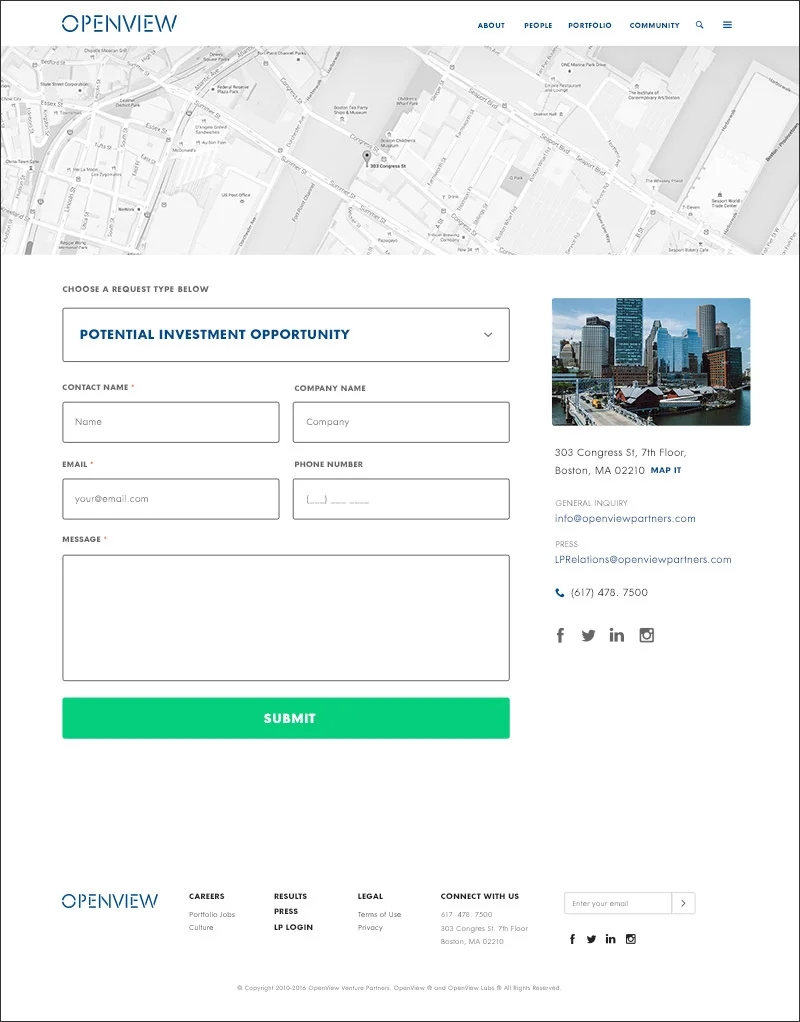The image size is (800, 1022).
Task: Open Culture footer link
Action: pos(201,927)
